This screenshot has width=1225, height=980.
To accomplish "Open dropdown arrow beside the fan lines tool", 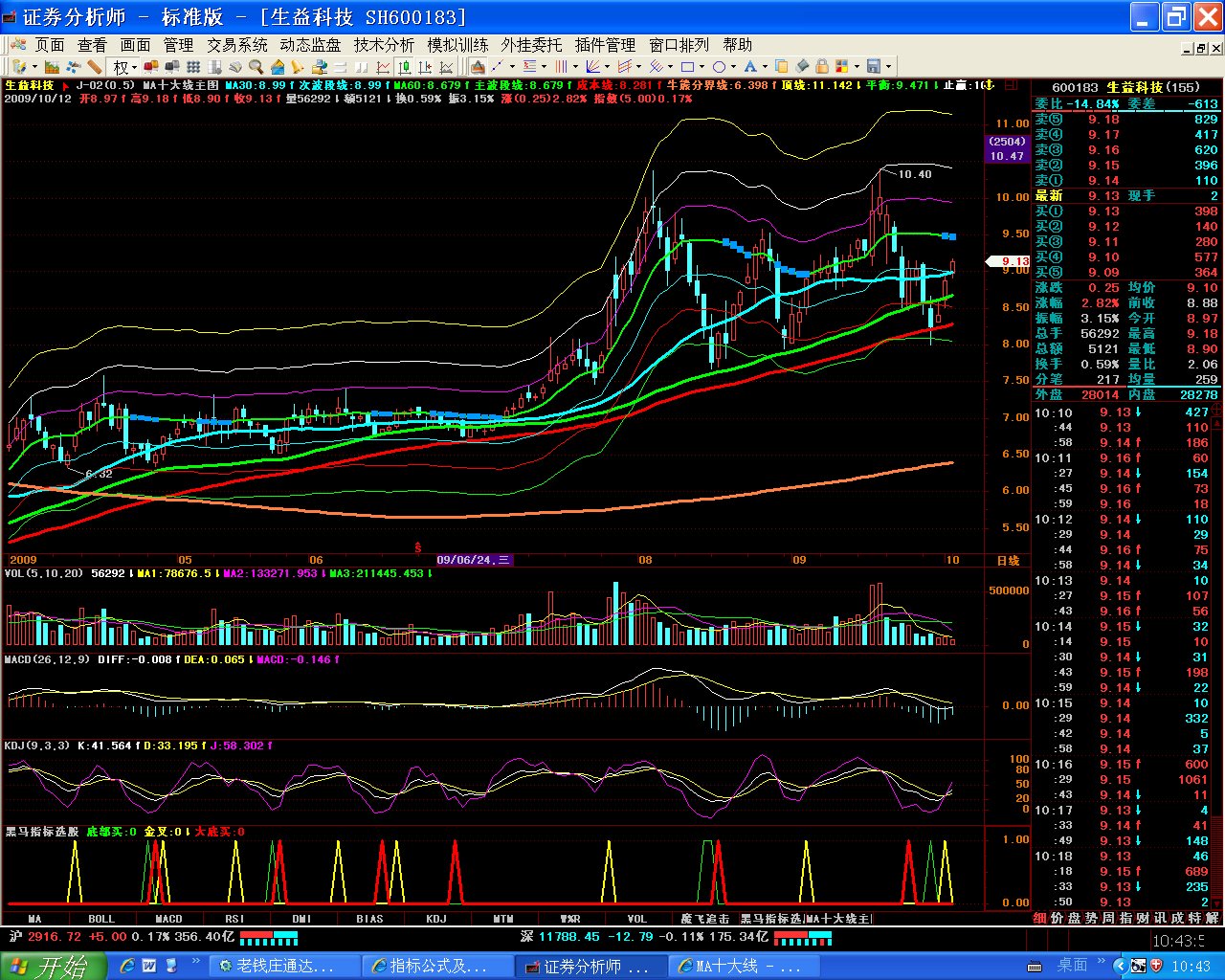I will tap(607, 67).
